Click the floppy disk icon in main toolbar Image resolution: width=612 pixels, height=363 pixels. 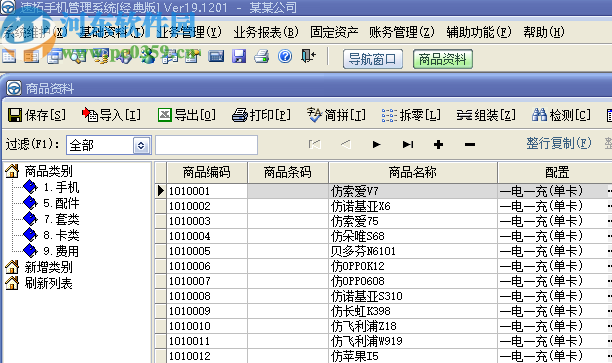[239, 57]
